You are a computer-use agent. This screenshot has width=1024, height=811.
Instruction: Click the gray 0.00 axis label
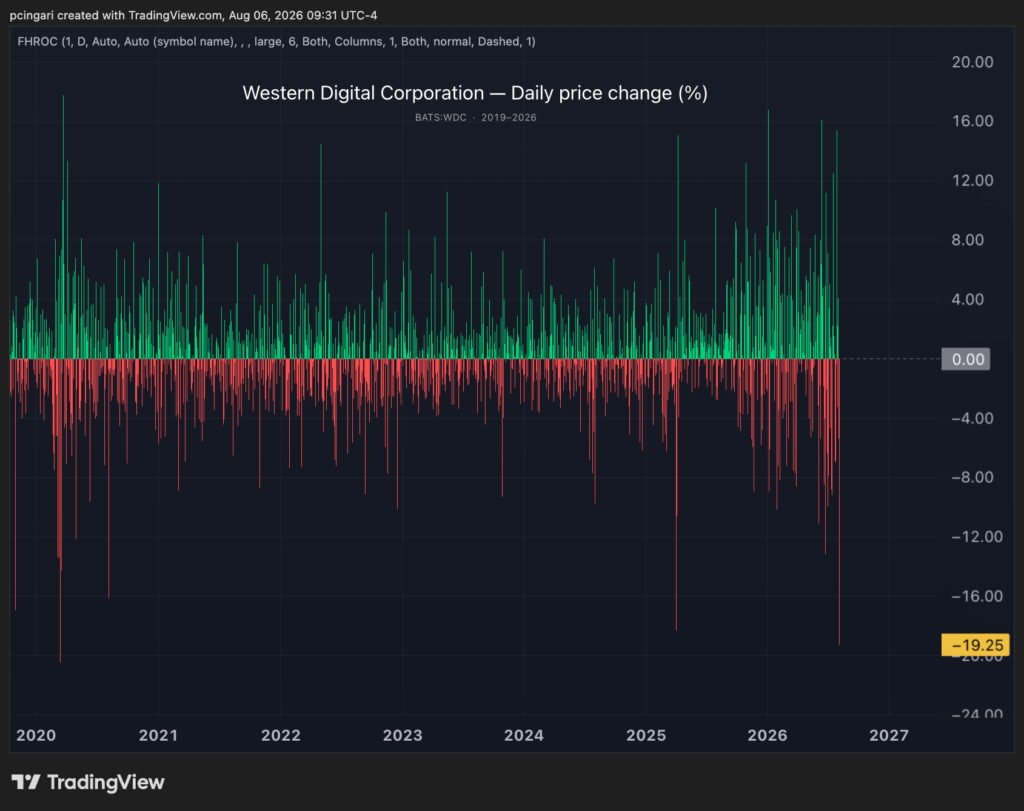click(x=966, y=359)
